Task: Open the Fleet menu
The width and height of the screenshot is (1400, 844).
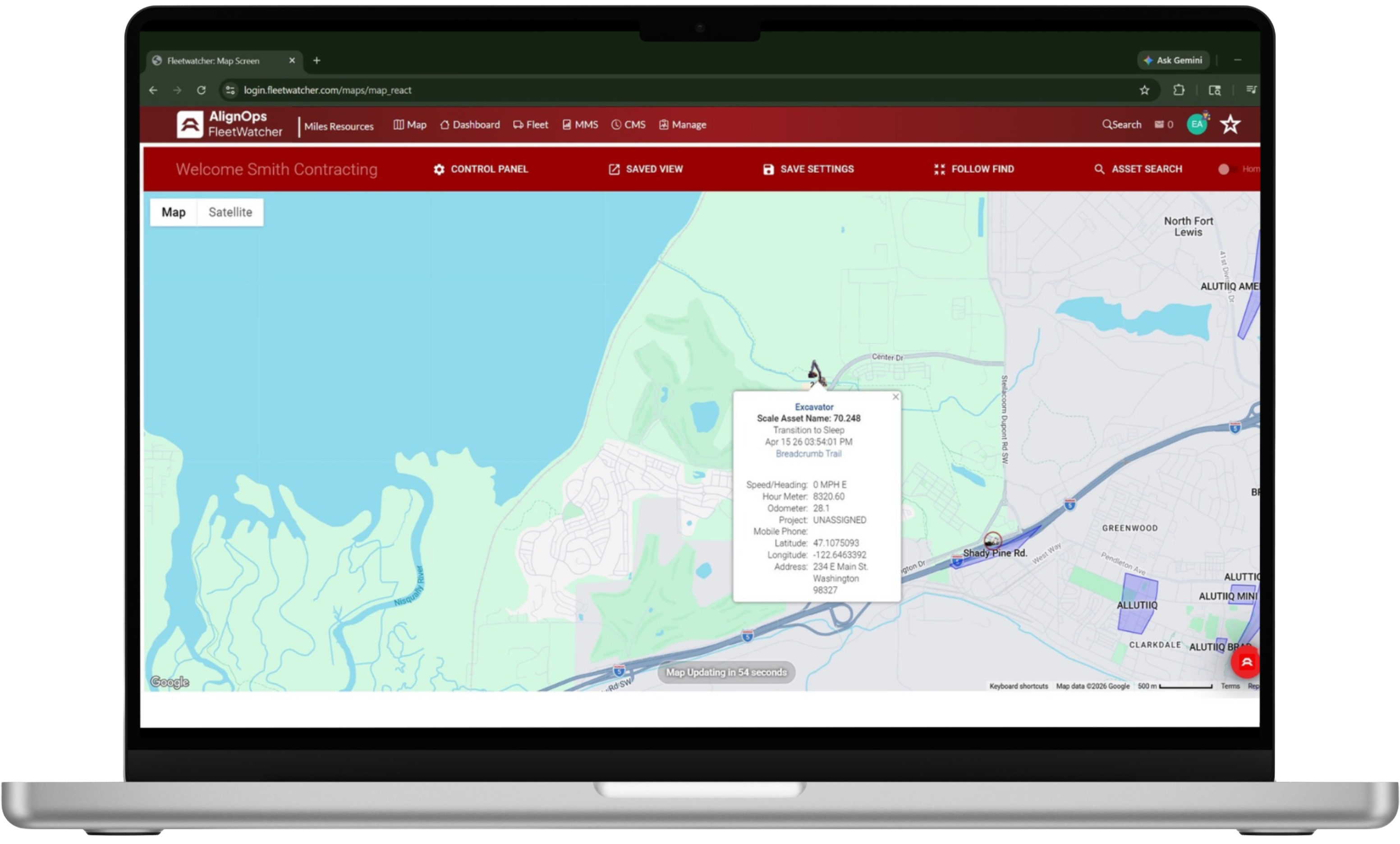Action: tap(530, 125)
